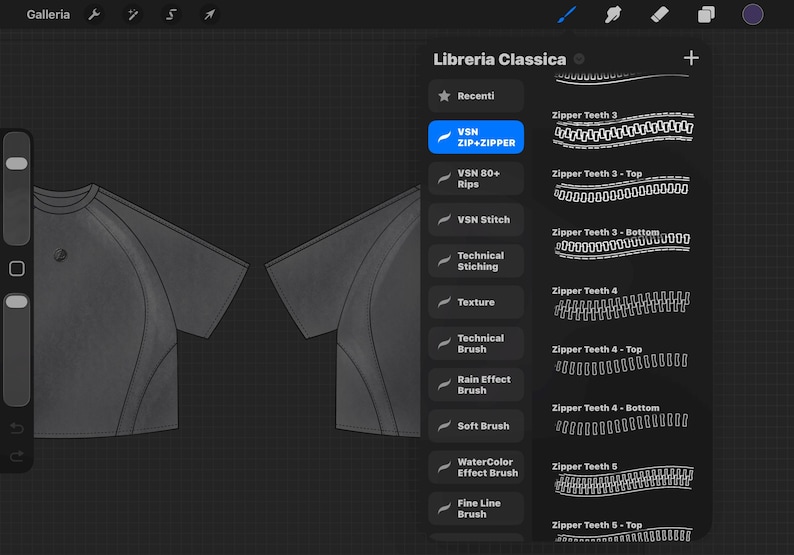
Task: Select the Soft Brush set
Action: (476, 426)
